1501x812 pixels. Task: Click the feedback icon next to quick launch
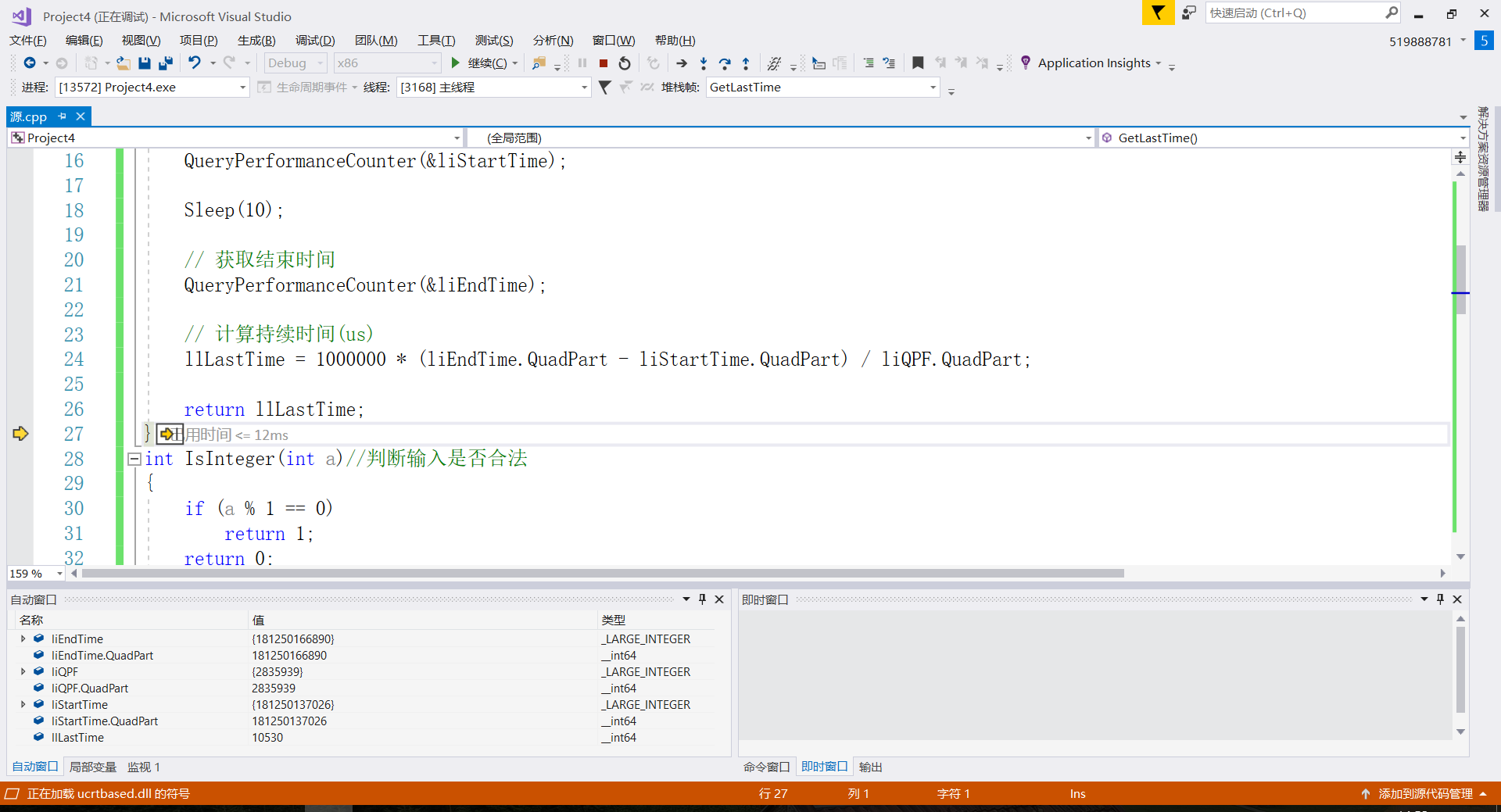(x=1189, y=13)
